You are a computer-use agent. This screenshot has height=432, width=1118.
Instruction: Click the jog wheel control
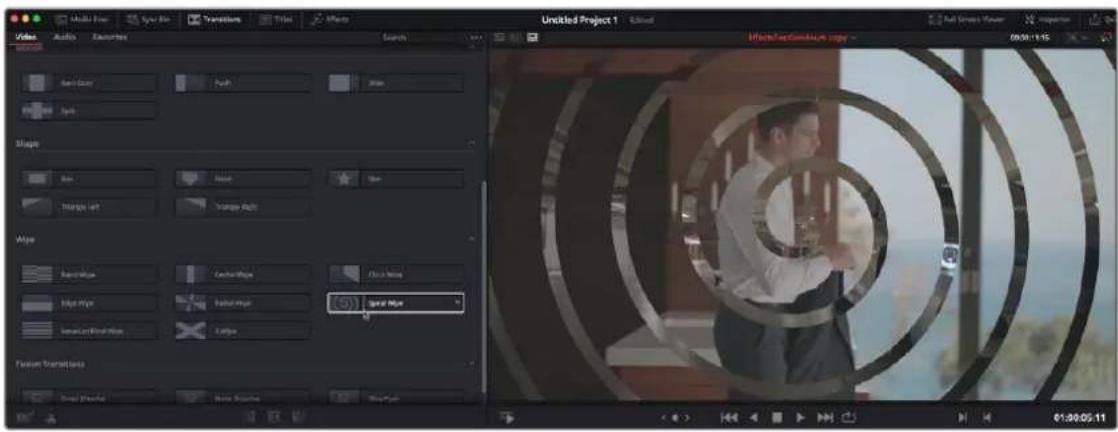pyautogui.click(x=674, y=417)
